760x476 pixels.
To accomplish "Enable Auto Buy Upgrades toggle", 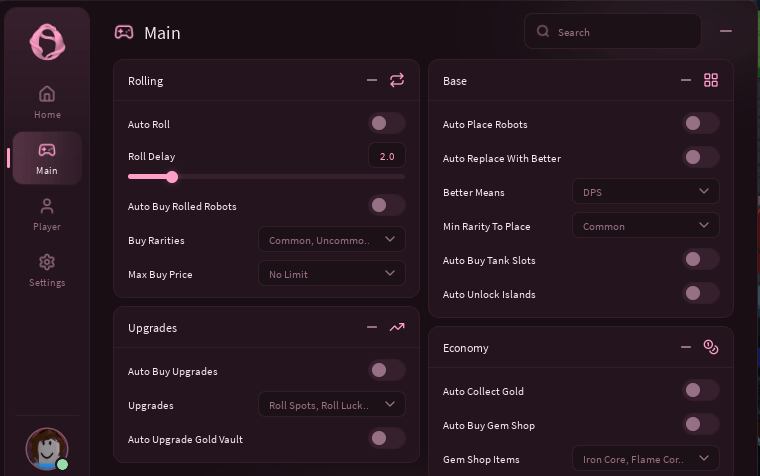I will click(x=387, y=370).
